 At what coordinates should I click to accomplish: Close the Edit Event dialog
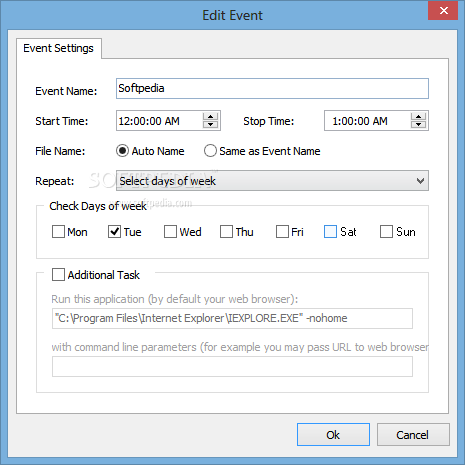point(443,10)
